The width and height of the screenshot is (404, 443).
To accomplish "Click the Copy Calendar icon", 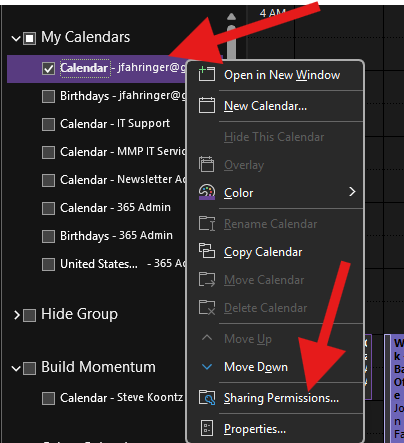I will (x=207, y=251).
